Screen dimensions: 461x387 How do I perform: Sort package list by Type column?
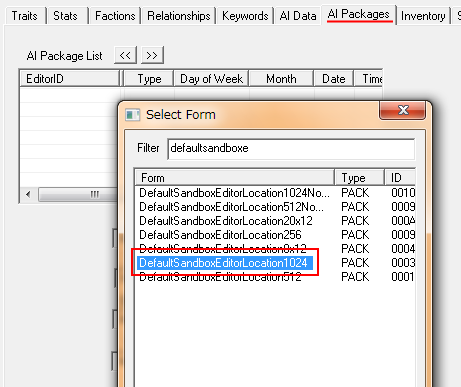click(149, 79)
